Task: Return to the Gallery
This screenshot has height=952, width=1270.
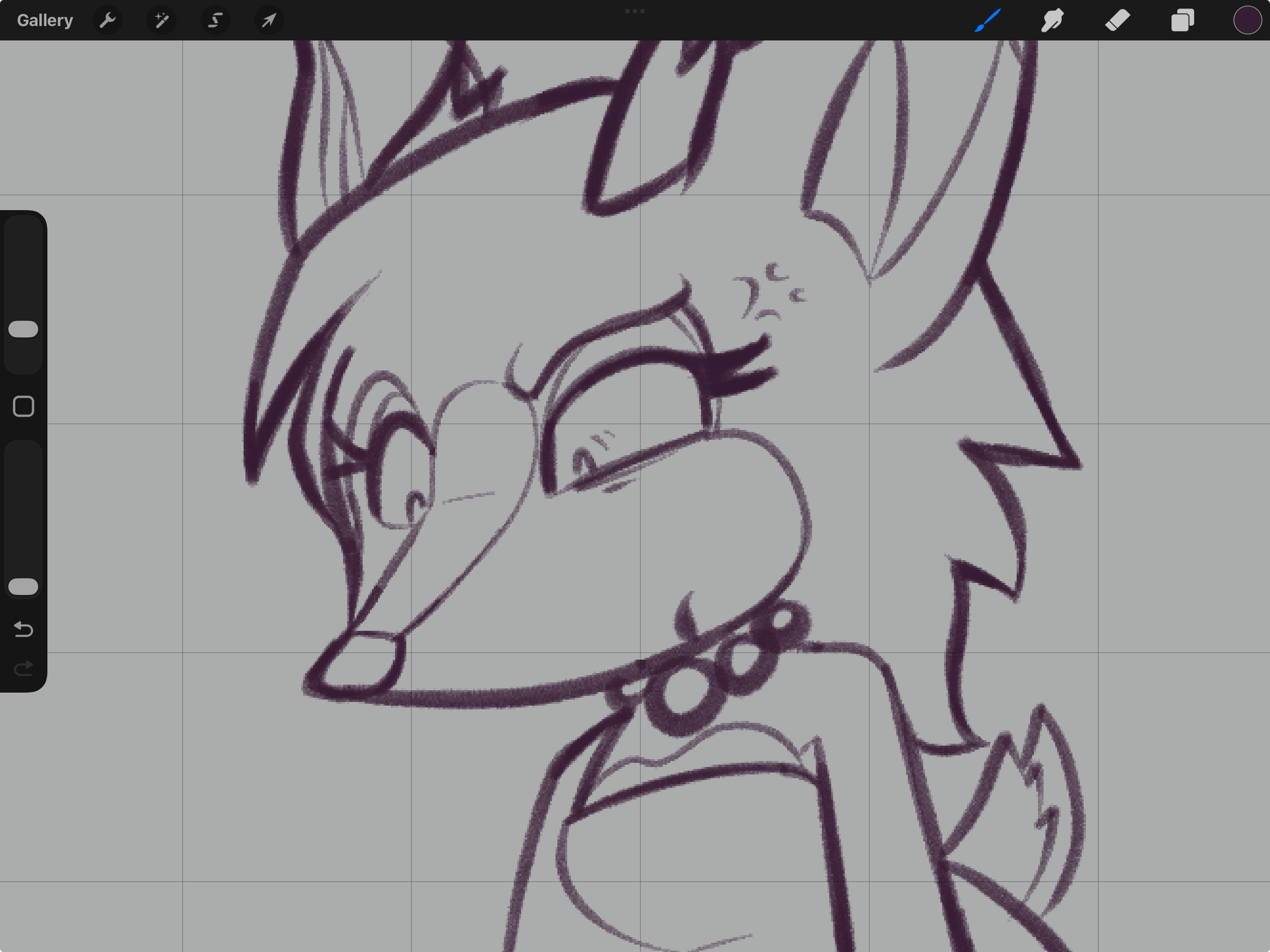Action: [45, 20]
